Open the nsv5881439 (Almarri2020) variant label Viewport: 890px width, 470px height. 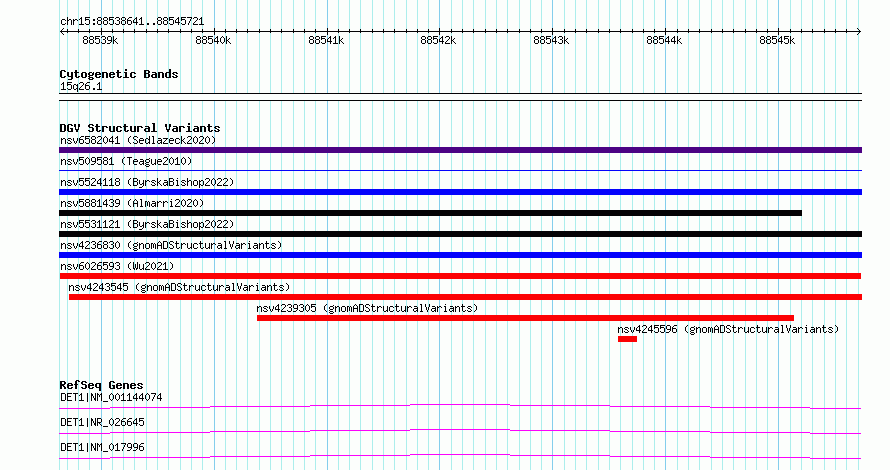coord(132,203)
